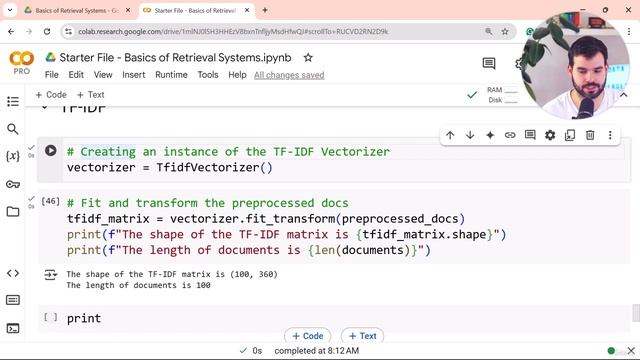The height and width of the screenshot is (360, 640).
Task: Toggle output view of cell 46
Action: tap(51, 275)
